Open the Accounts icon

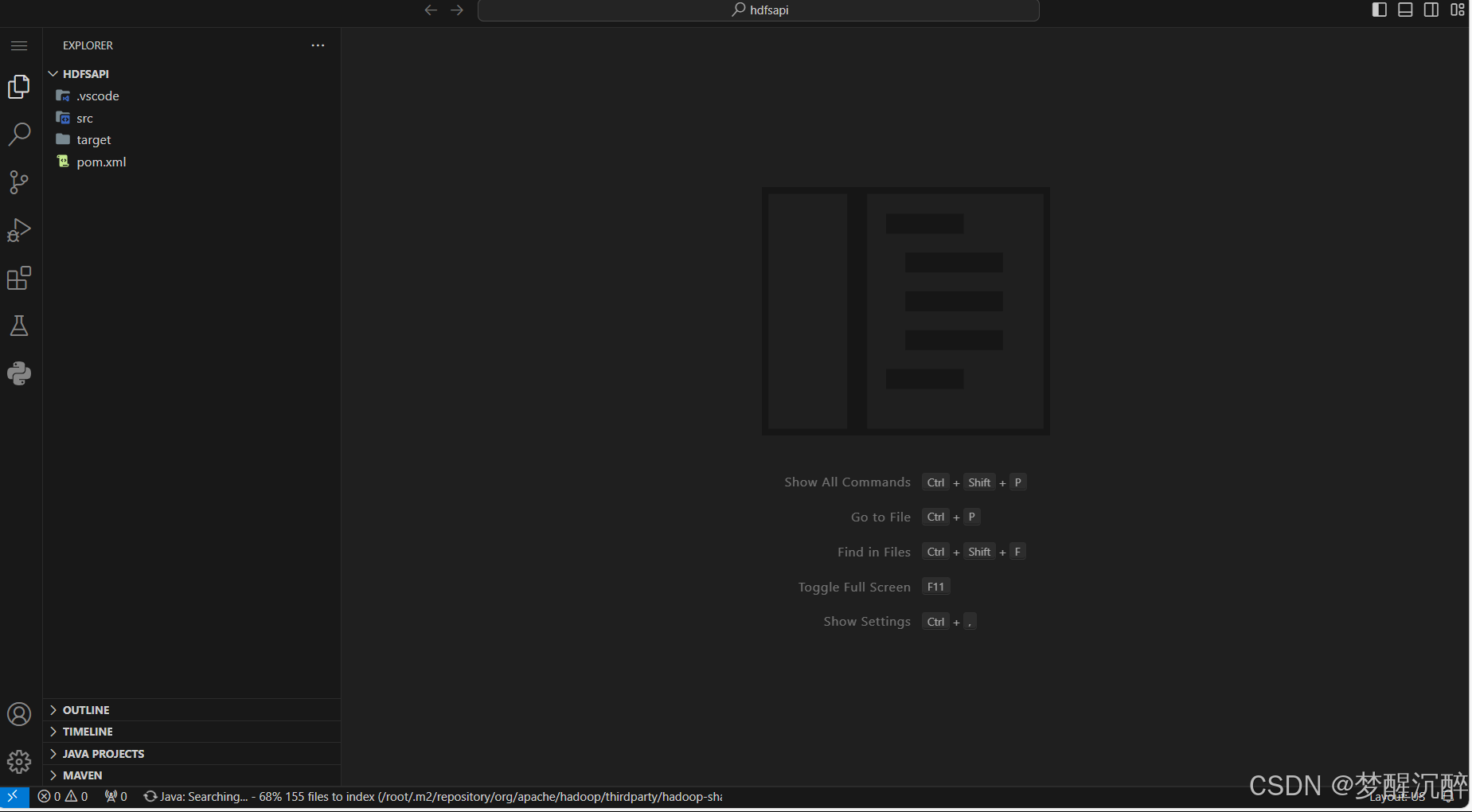[x=19, y=714]
